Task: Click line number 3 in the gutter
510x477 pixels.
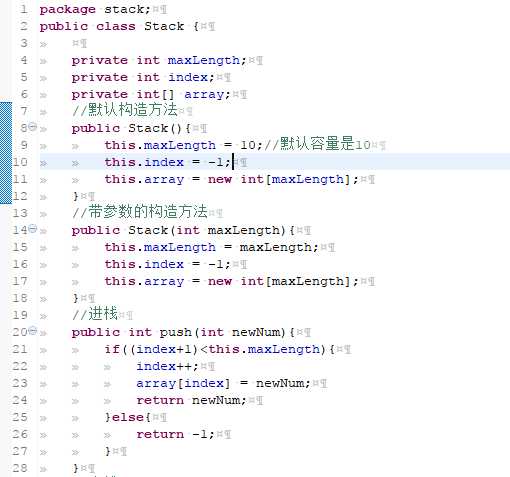Action: point(24,43)
